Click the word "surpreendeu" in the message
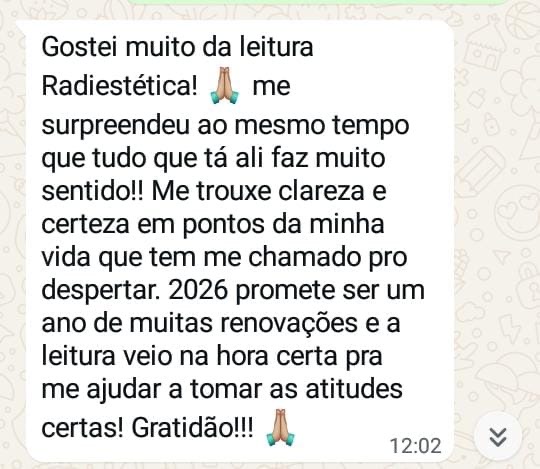The height and width of the screenshot is (469, 540). [x=115, y=126]
